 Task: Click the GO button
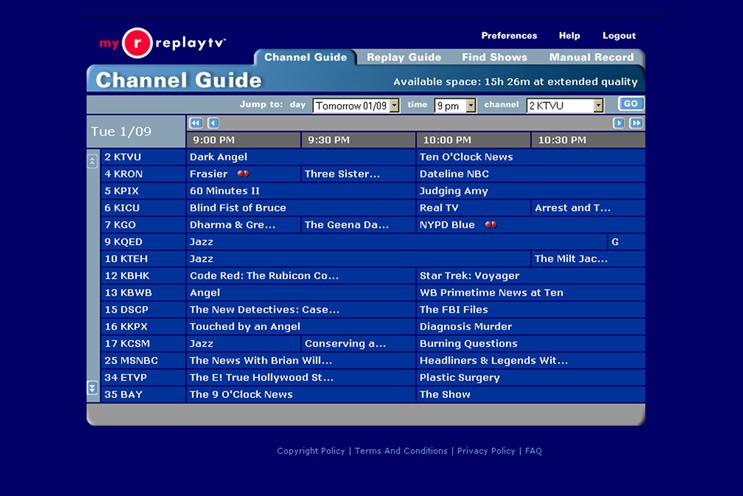(630, 104)
